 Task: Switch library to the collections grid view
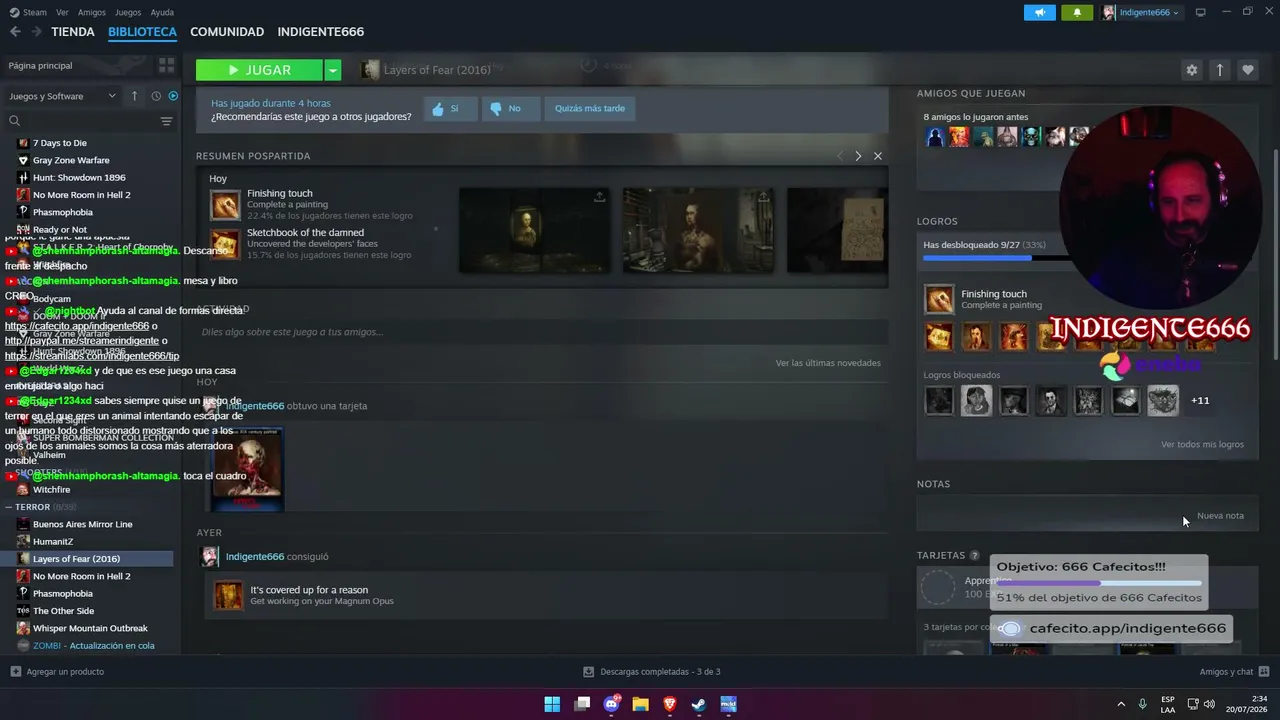point(166,65)
